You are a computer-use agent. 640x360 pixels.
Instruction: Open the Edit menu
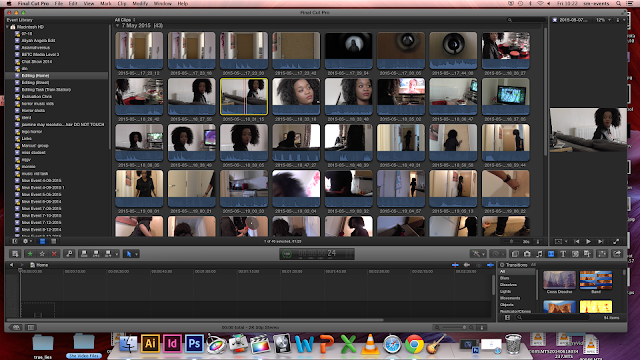[x=73, y=3]
